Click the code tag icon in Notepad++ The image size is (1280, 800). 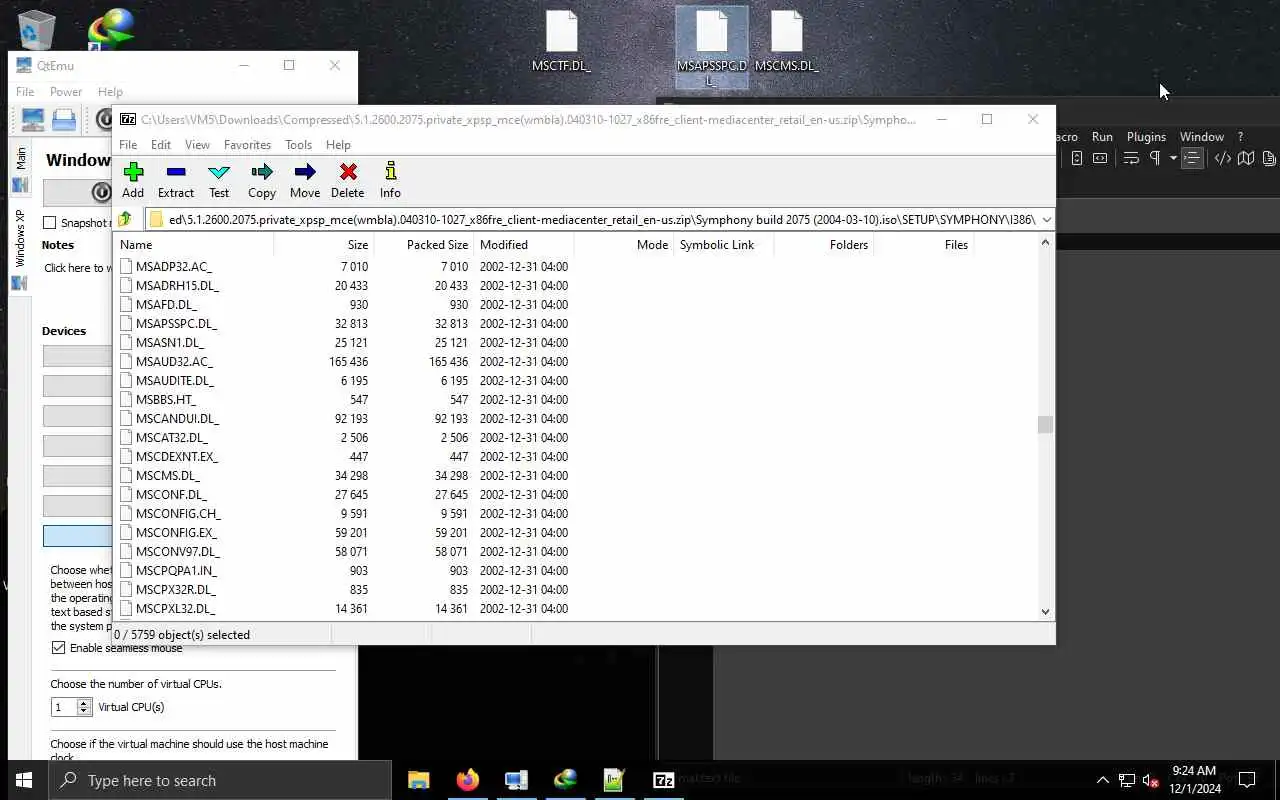point(1222,158)
